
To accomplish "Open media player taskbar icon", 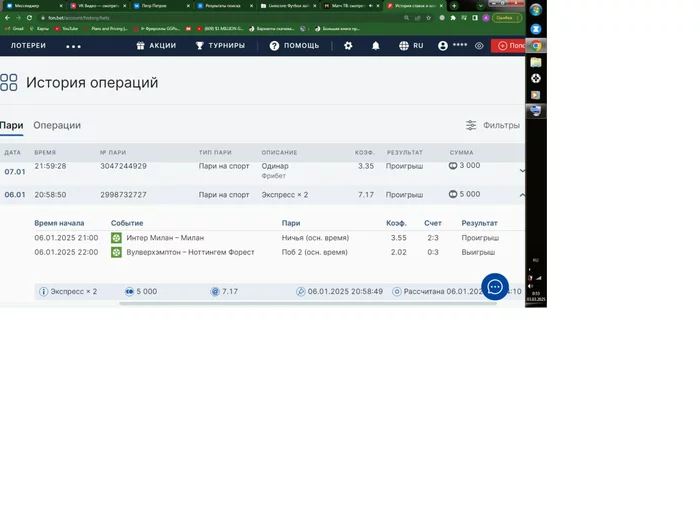I will [x=536, y=95].
